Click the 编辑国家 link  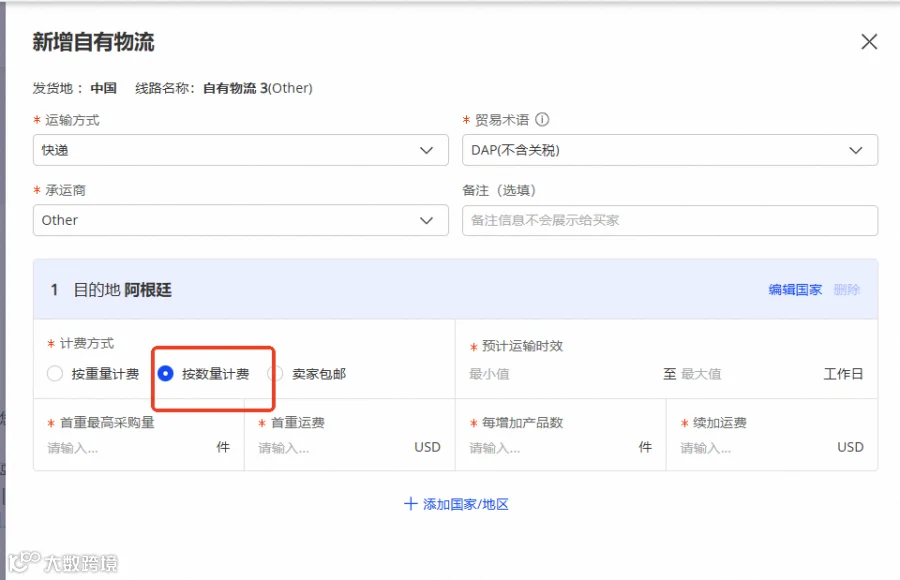[795, 290]
